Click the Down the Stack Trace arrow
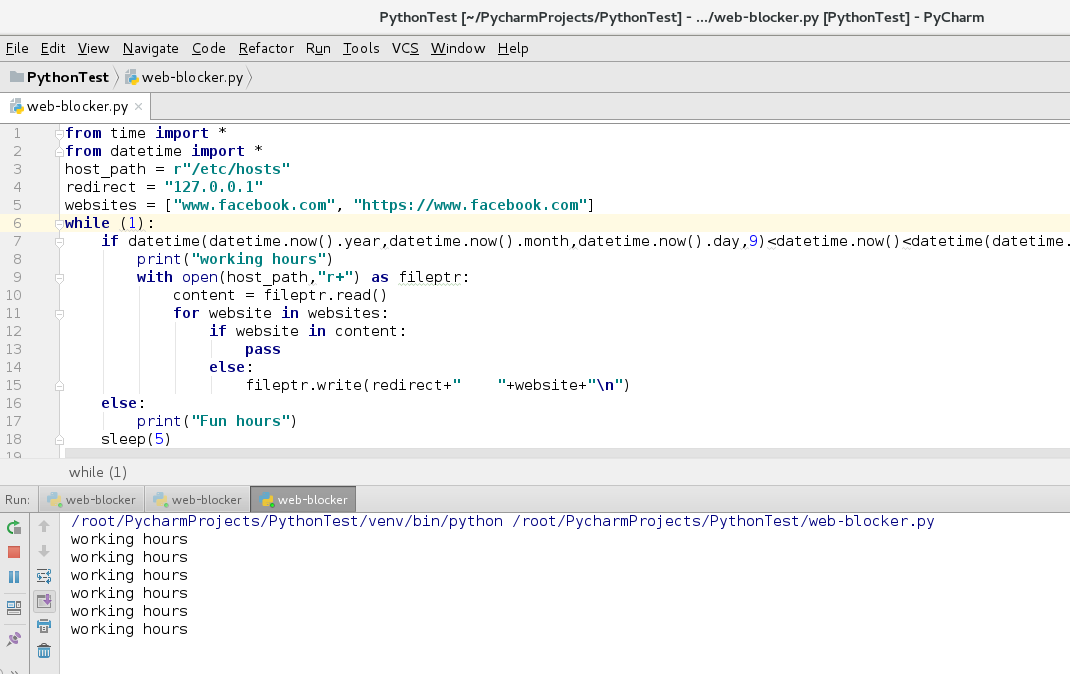Screen dimensions: 1070x674 click(x=44, y=550)
